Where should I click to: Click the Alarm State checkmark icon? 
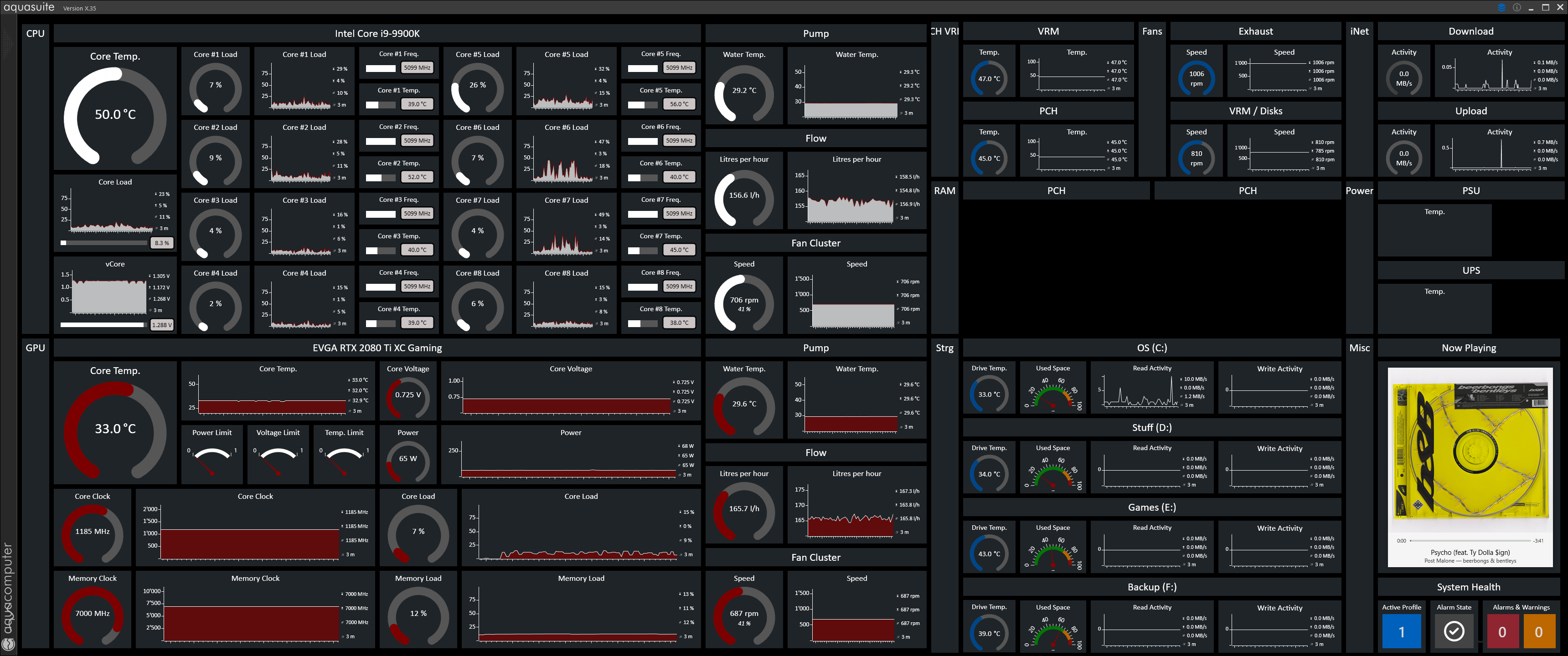tap(1454, 631)
